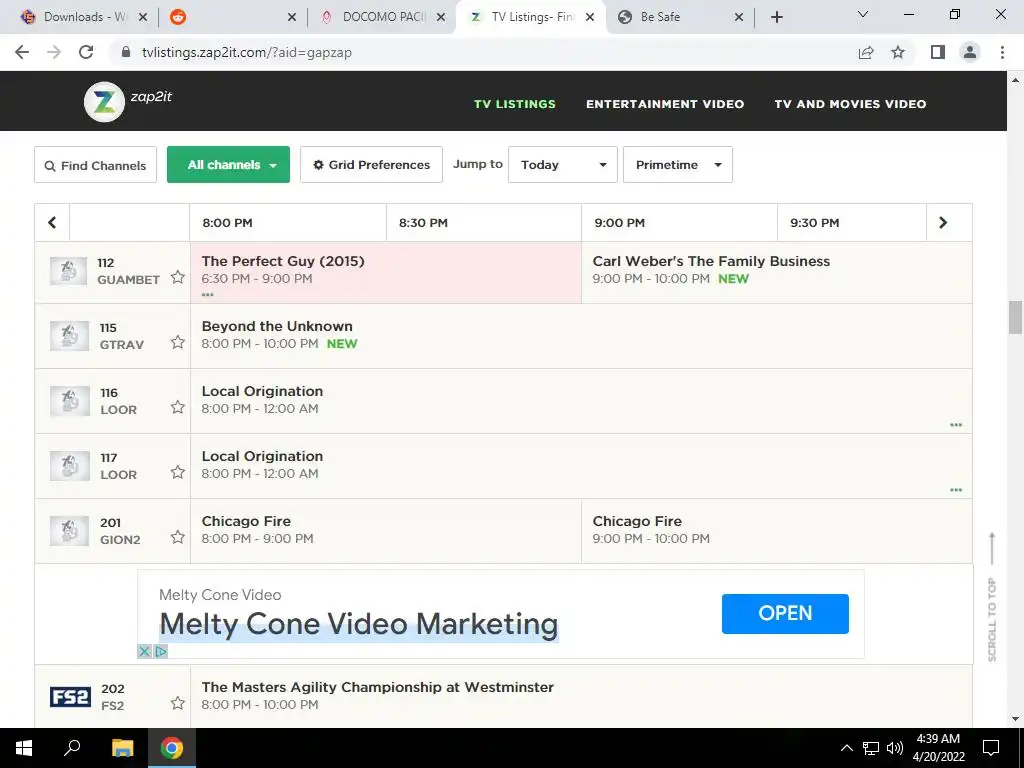This screenshot has height=768, width=1024.
Task: Open Chrome profile avatar
Action: pyautogui.click(x=970, y=52)
